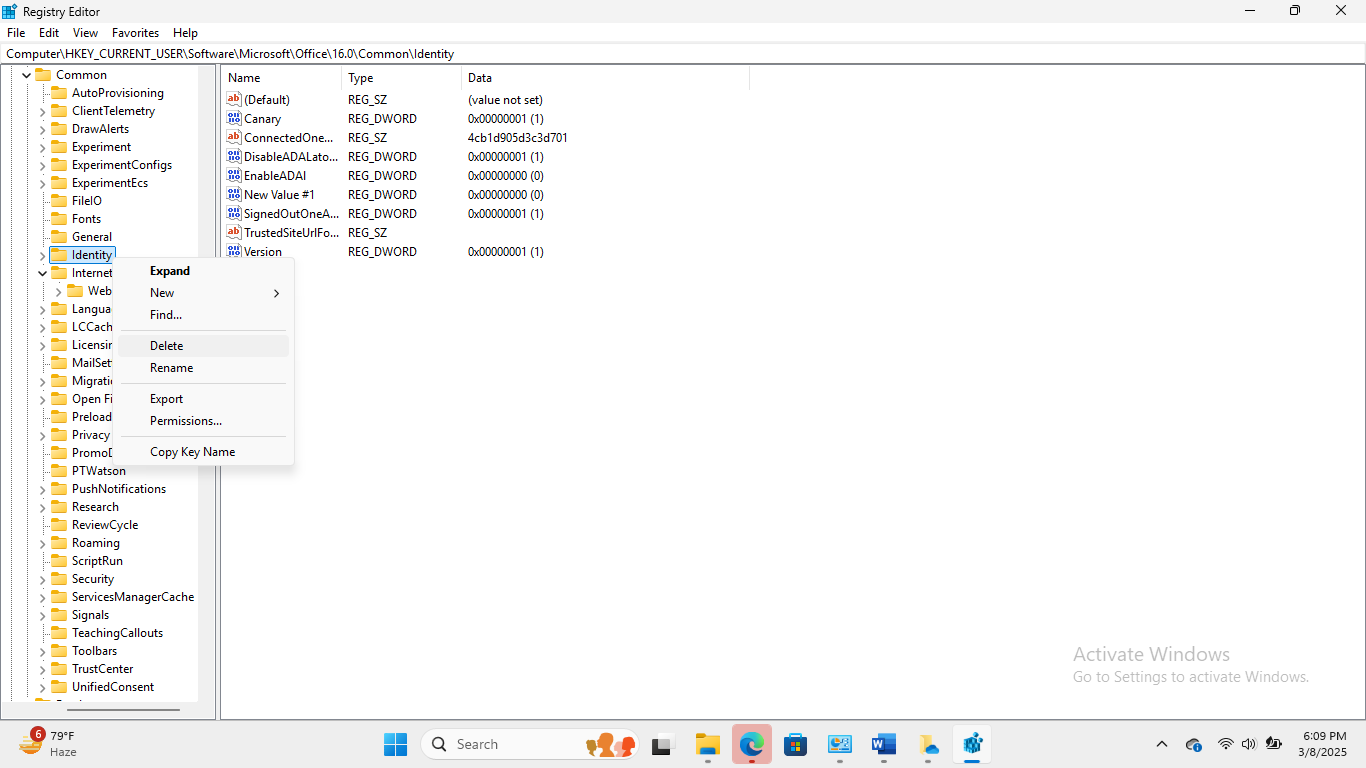The width and height of the screenshot is (1366, 768).
Task: Expand the ServicesManagerCache key
Action: (43, 597)
